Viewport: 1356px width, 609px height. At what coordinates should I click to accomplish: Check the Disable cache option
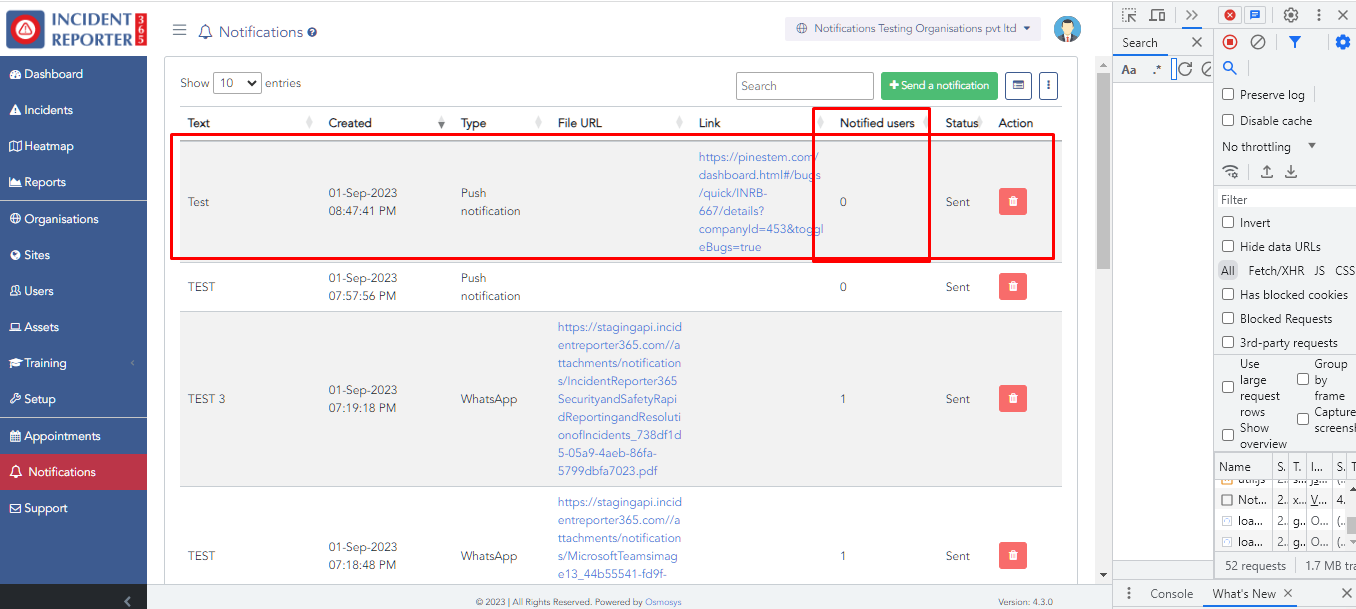[1228, 121]
